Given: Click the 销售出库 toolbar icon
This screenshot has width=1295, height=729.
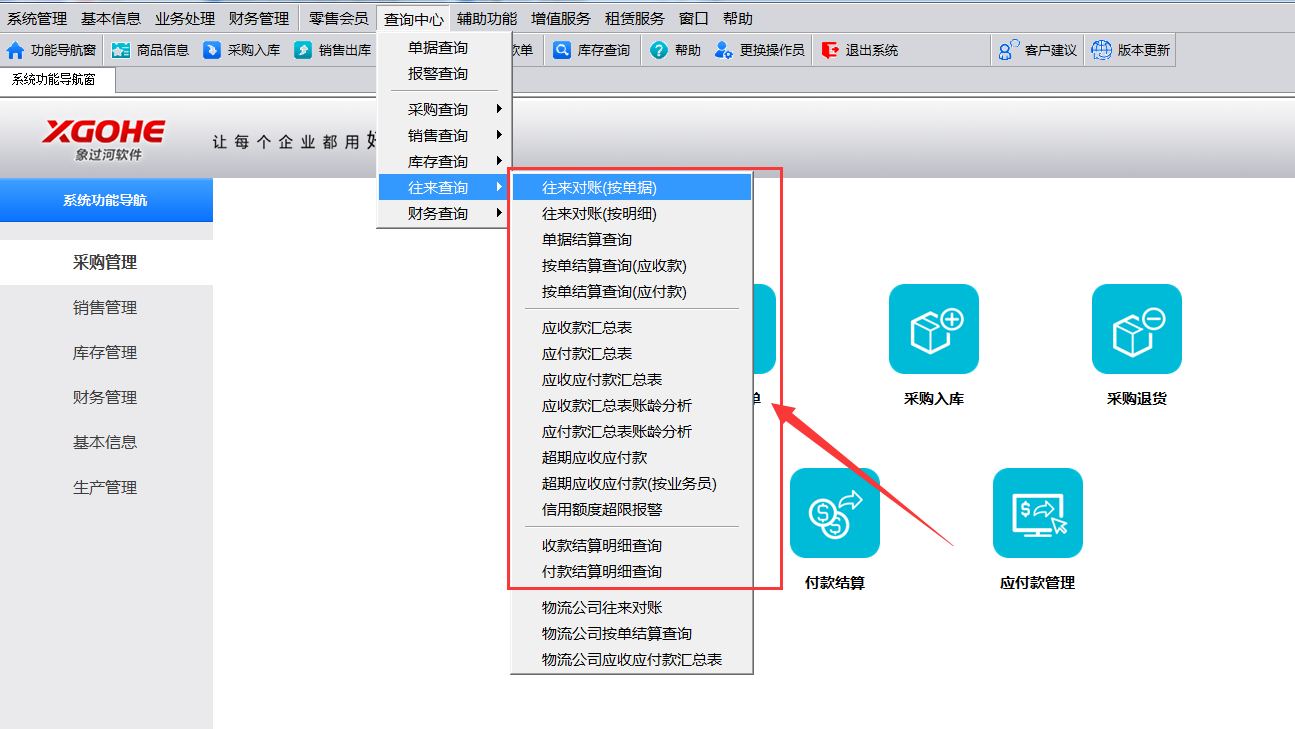Looking at the screenshot, I should [302, 50].
